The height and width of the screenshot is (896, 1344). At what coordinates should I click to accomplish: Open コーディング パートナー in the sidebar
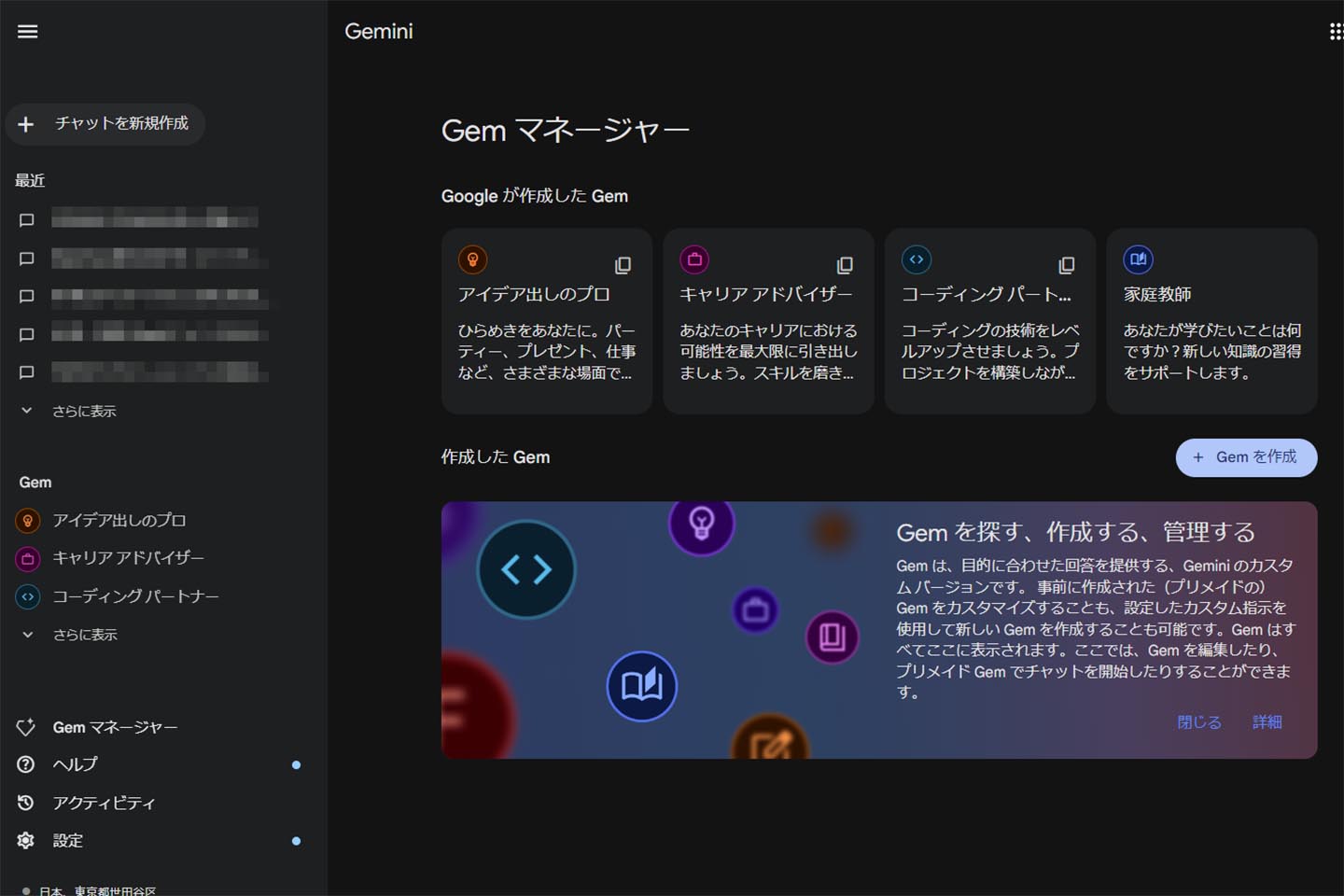tap(134, 596)
